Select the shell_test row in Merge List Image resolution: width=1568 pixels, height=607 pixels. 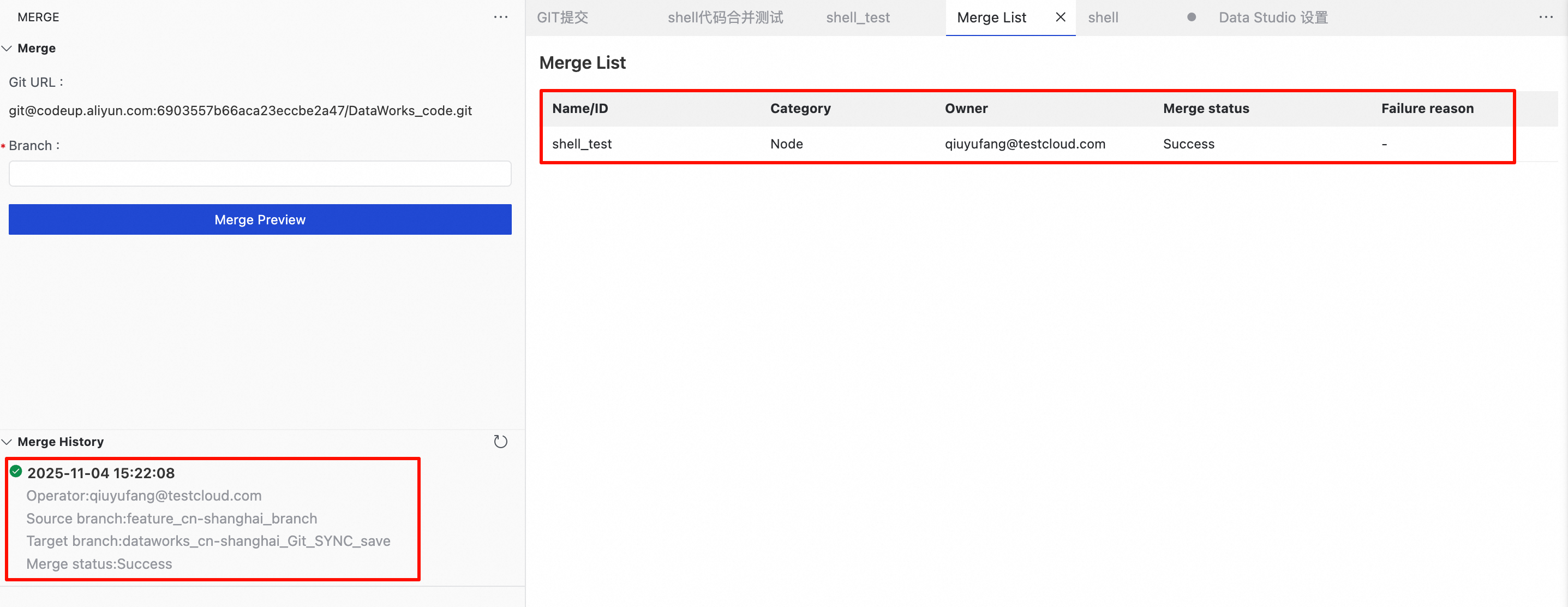click(x=582, y=144)
